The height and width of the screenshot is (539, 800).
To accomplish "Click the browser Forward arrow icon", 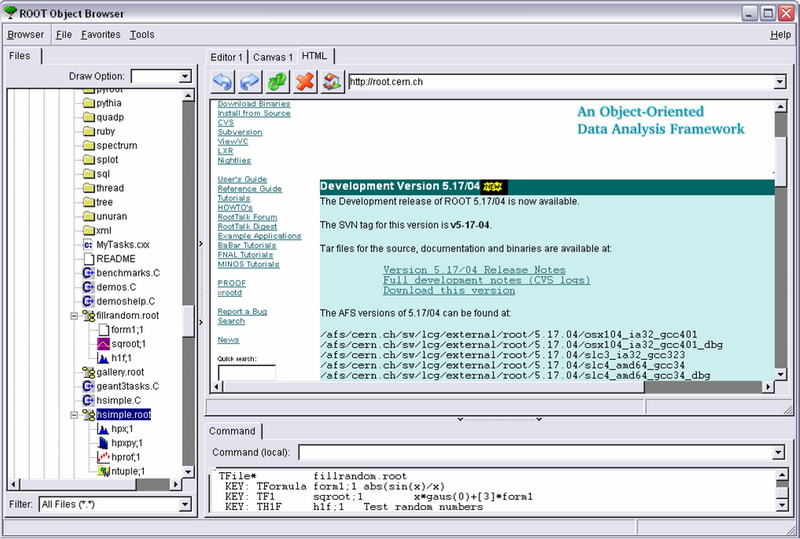I will pyautogui.click(x=249, y=82).
